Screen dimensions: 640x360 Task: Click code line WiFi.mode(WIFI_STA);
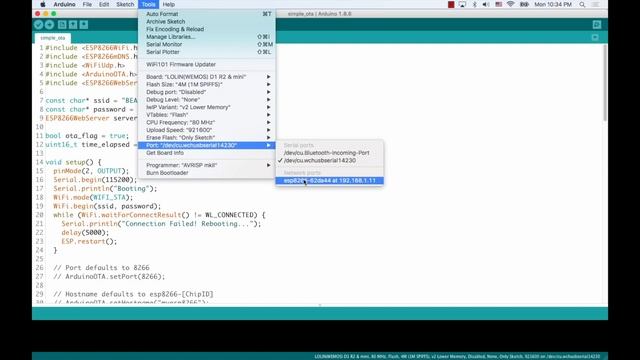93,197
